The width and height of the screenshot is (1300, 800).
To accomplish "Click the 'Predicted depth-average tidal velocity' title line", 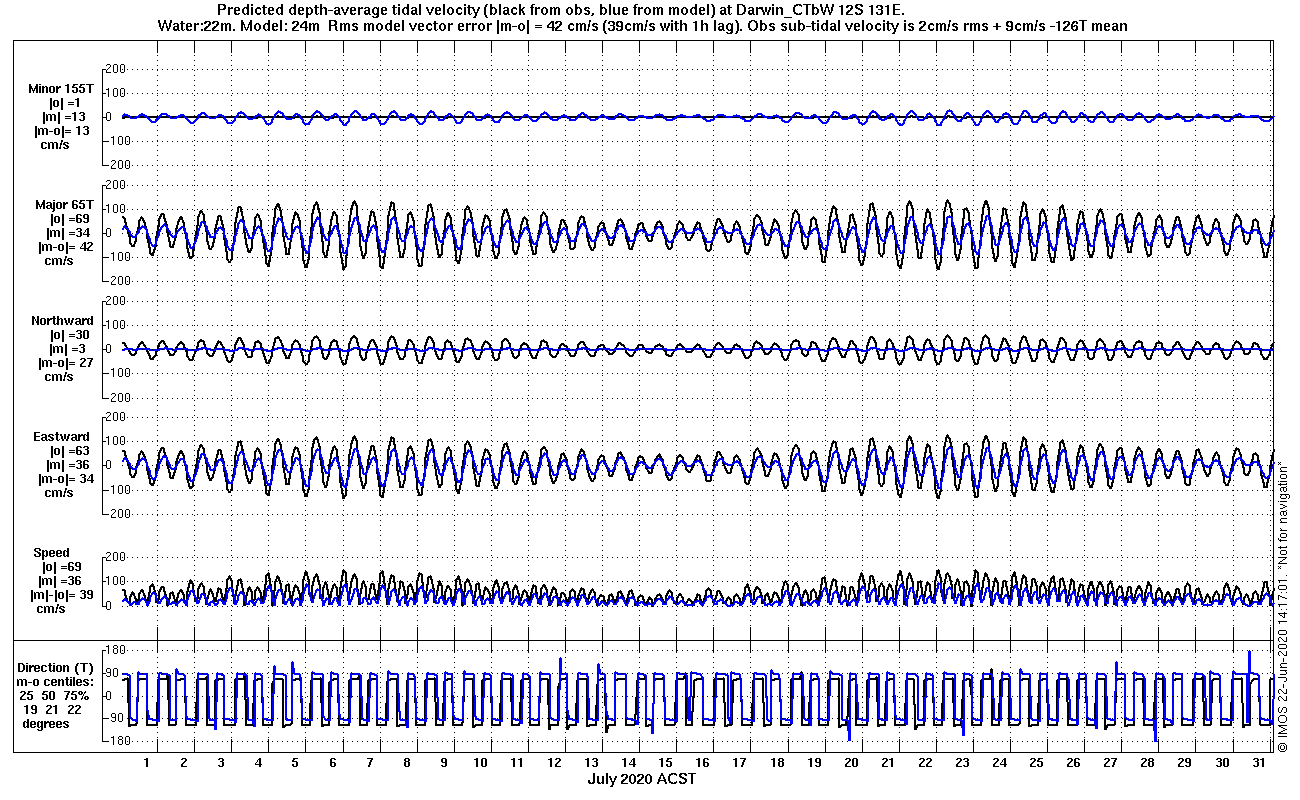I will [562, 10].
